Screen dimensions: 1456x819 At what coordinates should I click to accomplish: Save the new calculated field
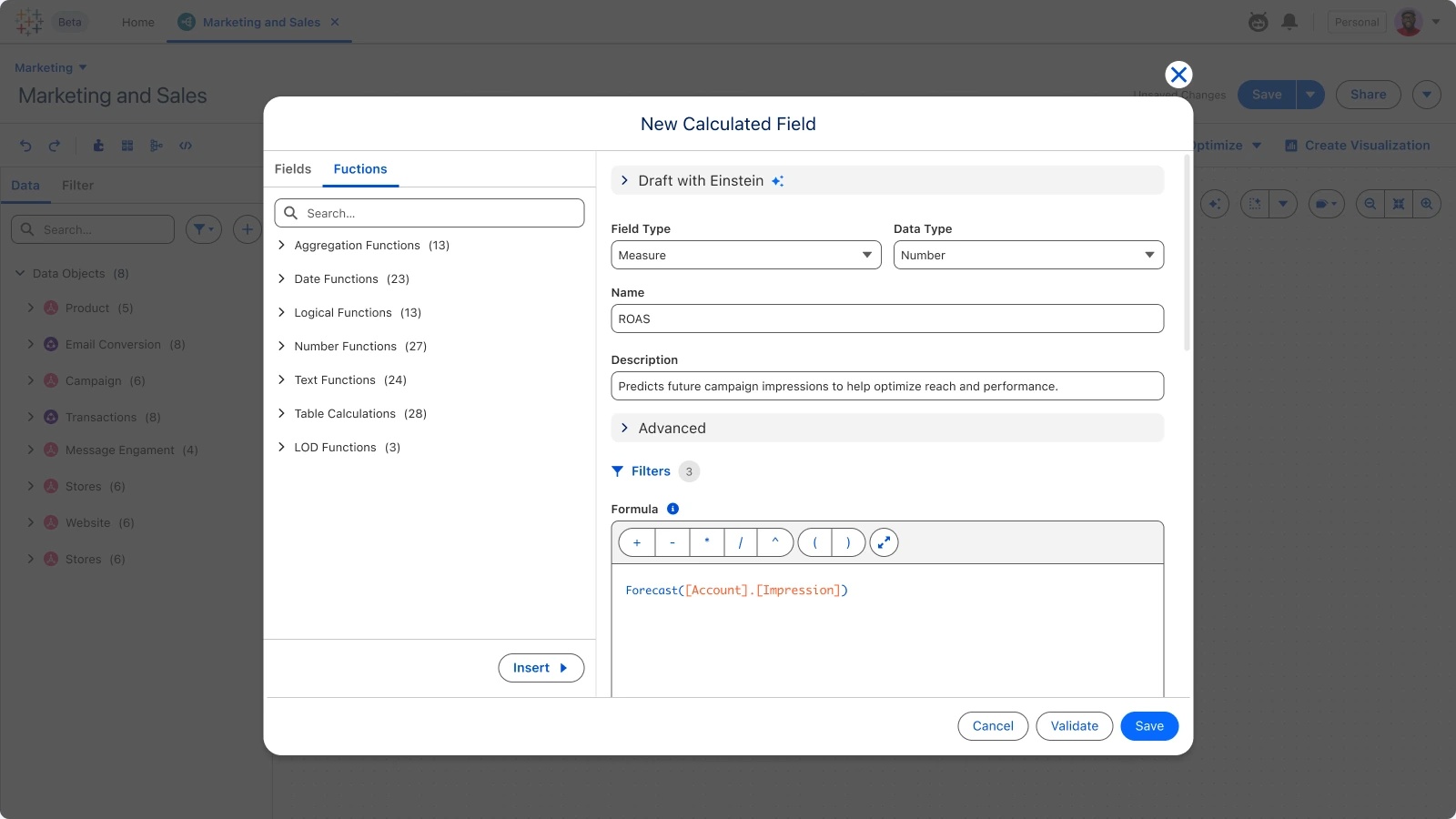point(1149,726)
